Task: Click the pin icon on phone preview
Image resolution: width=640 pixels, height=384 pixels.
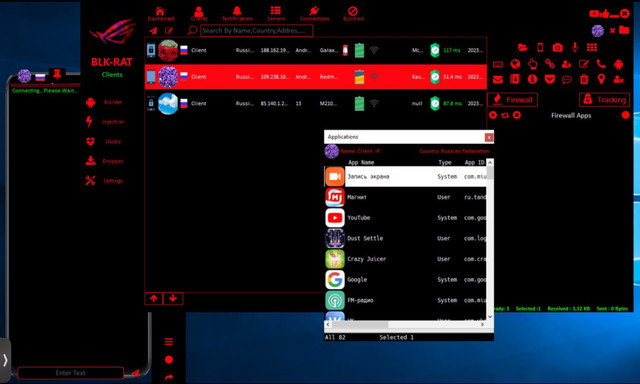Action: tap(57, 74)
